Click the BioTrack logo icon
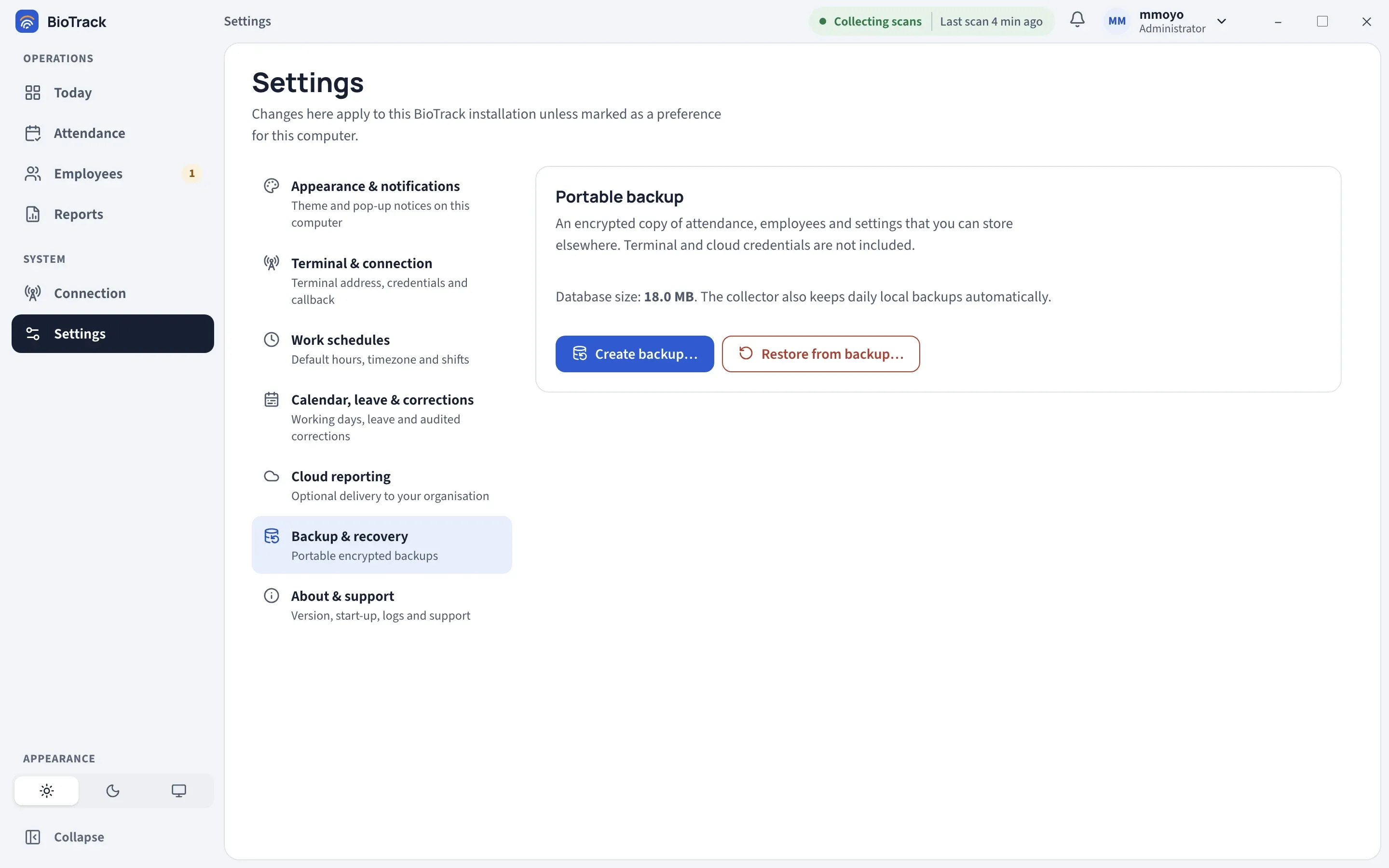1389x868 pixels. (x=27, y=21)
